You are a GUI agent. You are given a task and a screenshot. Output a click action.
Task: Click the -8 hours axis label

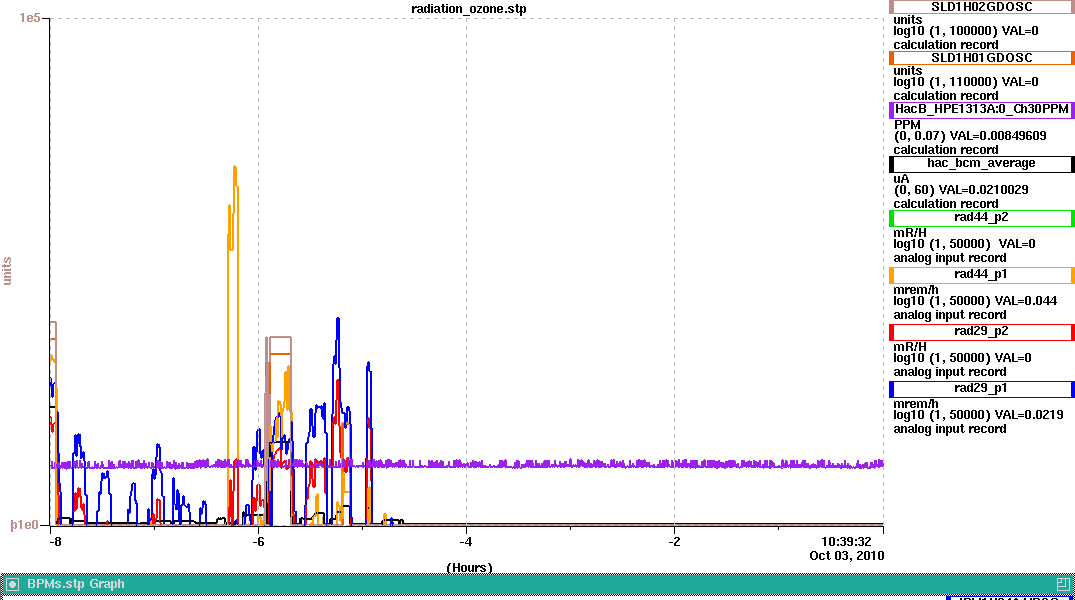pos(56,542)
